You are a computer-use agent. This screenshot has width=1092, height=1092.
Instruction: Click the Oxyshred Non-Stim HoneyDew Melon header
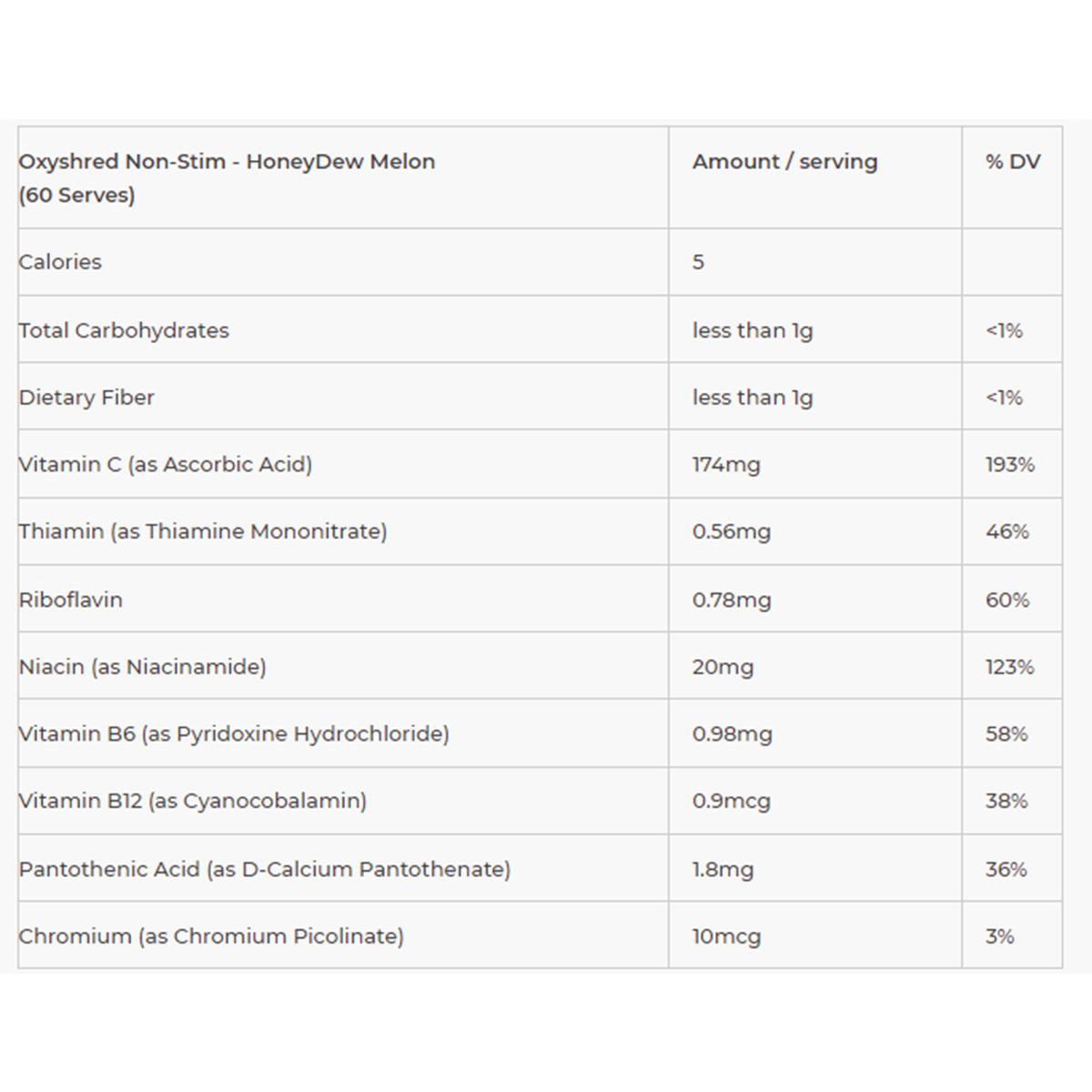pyautogui.click(x=227, y=177)
